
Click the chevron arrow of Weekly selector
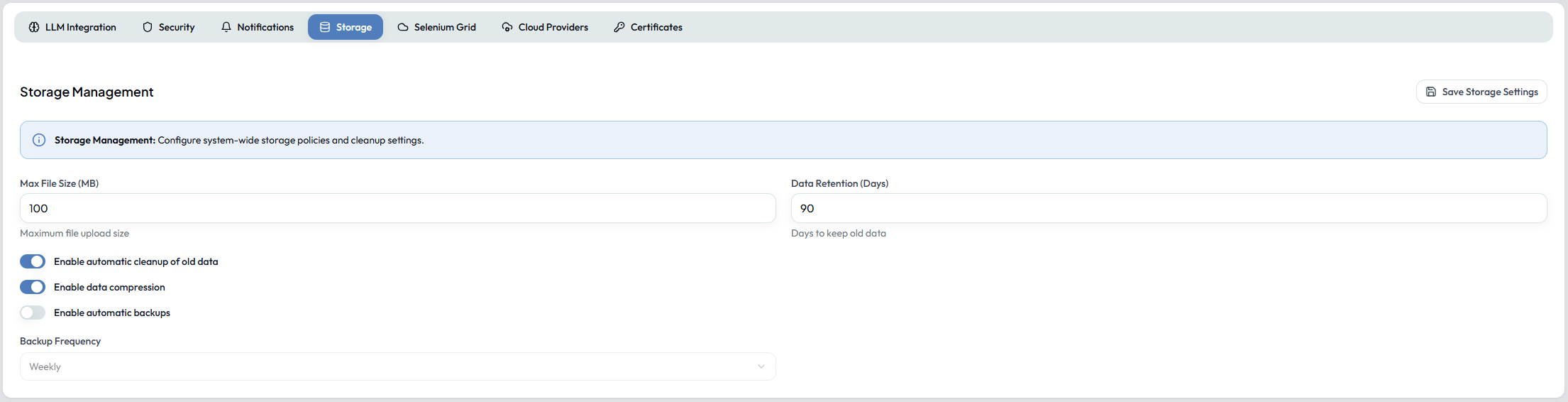pyautogui.click(x=761, y=366)
